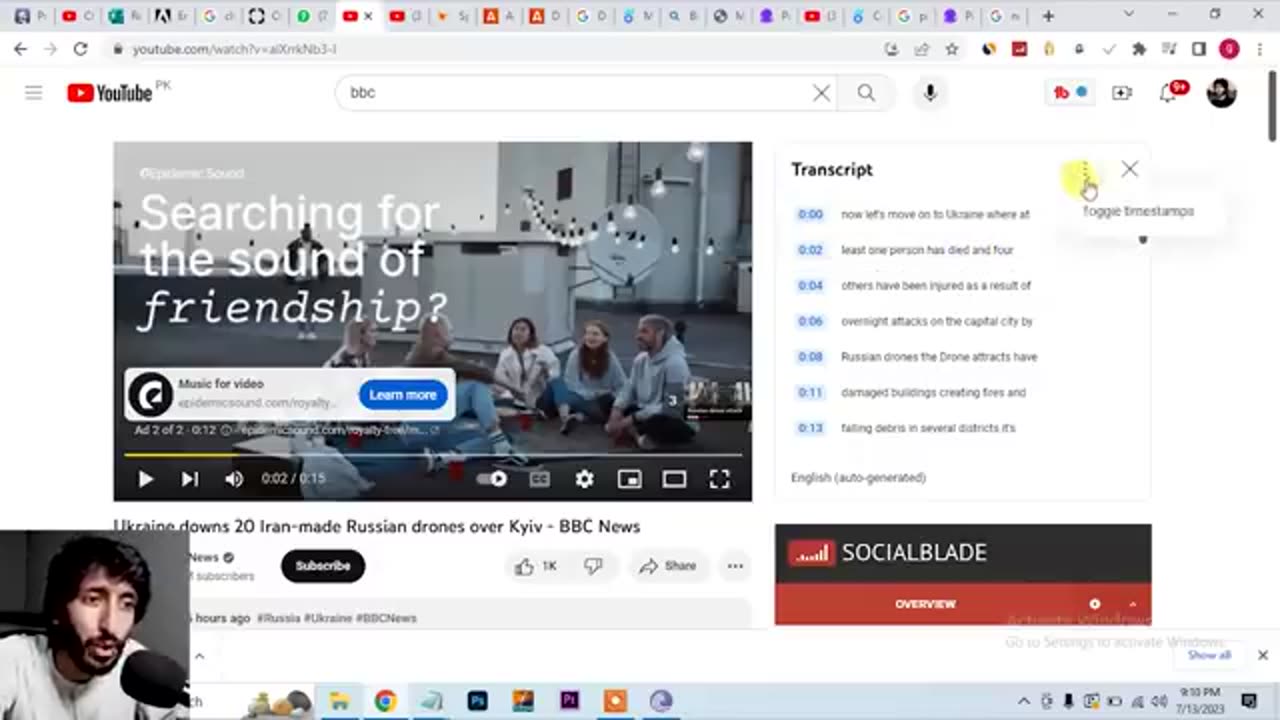Show hidden system tray icons

click(x=1024, y=701)
